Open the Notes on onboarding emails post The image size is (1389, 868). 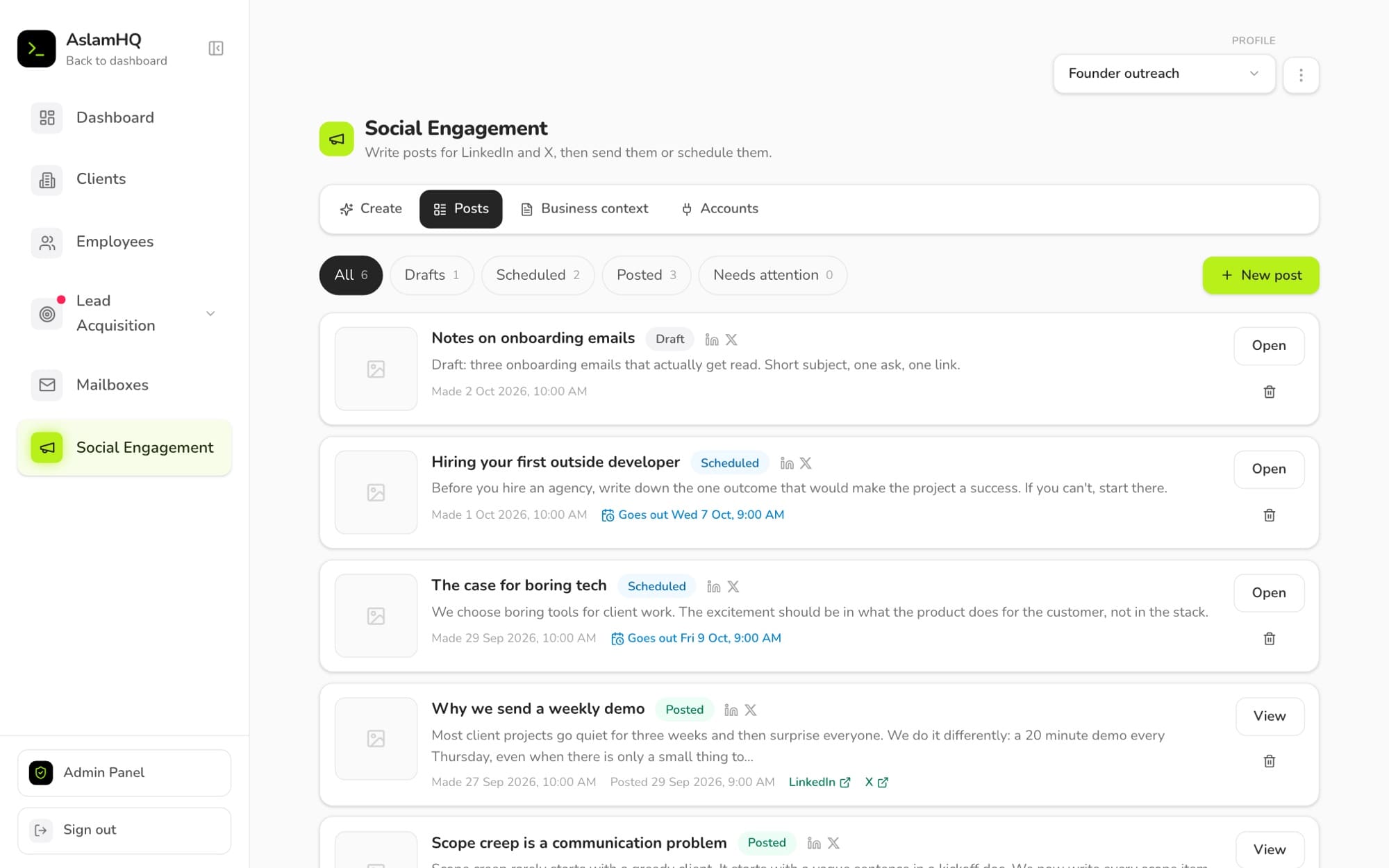1269,346
